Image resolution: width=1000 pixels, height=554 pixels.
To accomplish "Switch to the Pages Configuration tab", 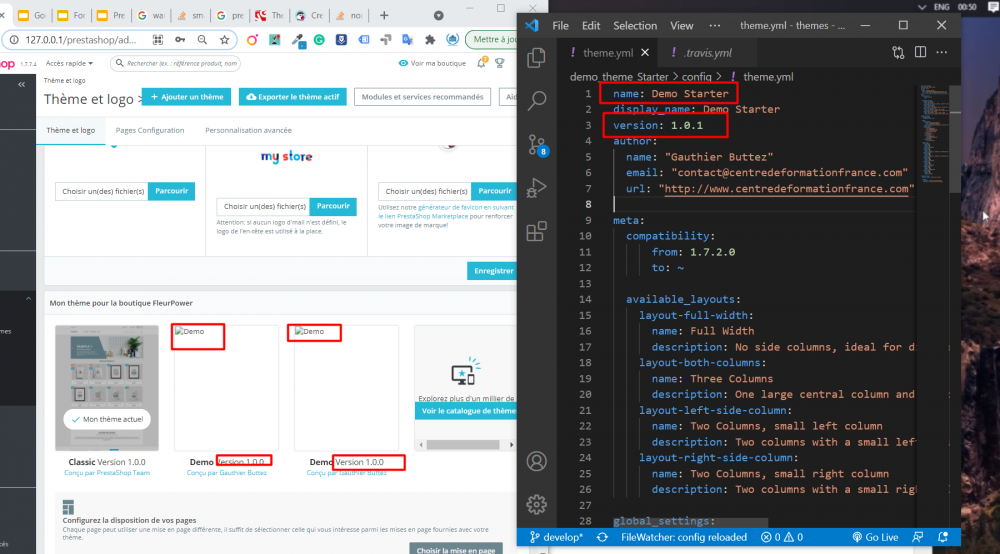I will click(150, 130).
